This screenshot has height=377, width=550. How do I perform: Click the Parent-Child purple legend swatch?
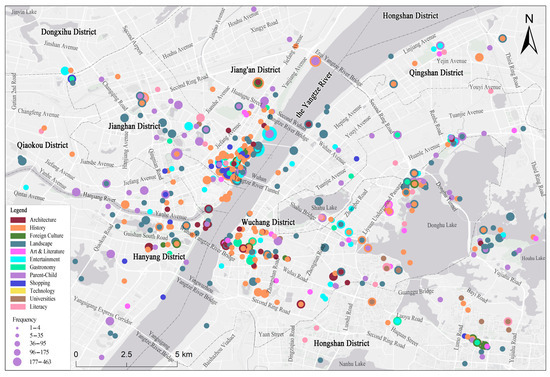[x=18, y=275]
